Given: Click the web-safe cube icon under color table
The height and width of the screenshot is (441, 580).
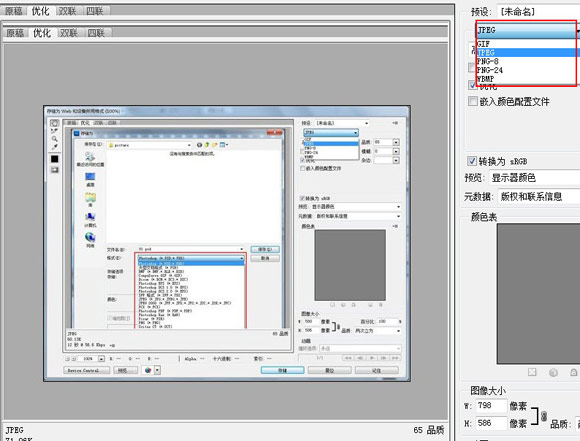Looking at the screenshot, I should point(553,372).
